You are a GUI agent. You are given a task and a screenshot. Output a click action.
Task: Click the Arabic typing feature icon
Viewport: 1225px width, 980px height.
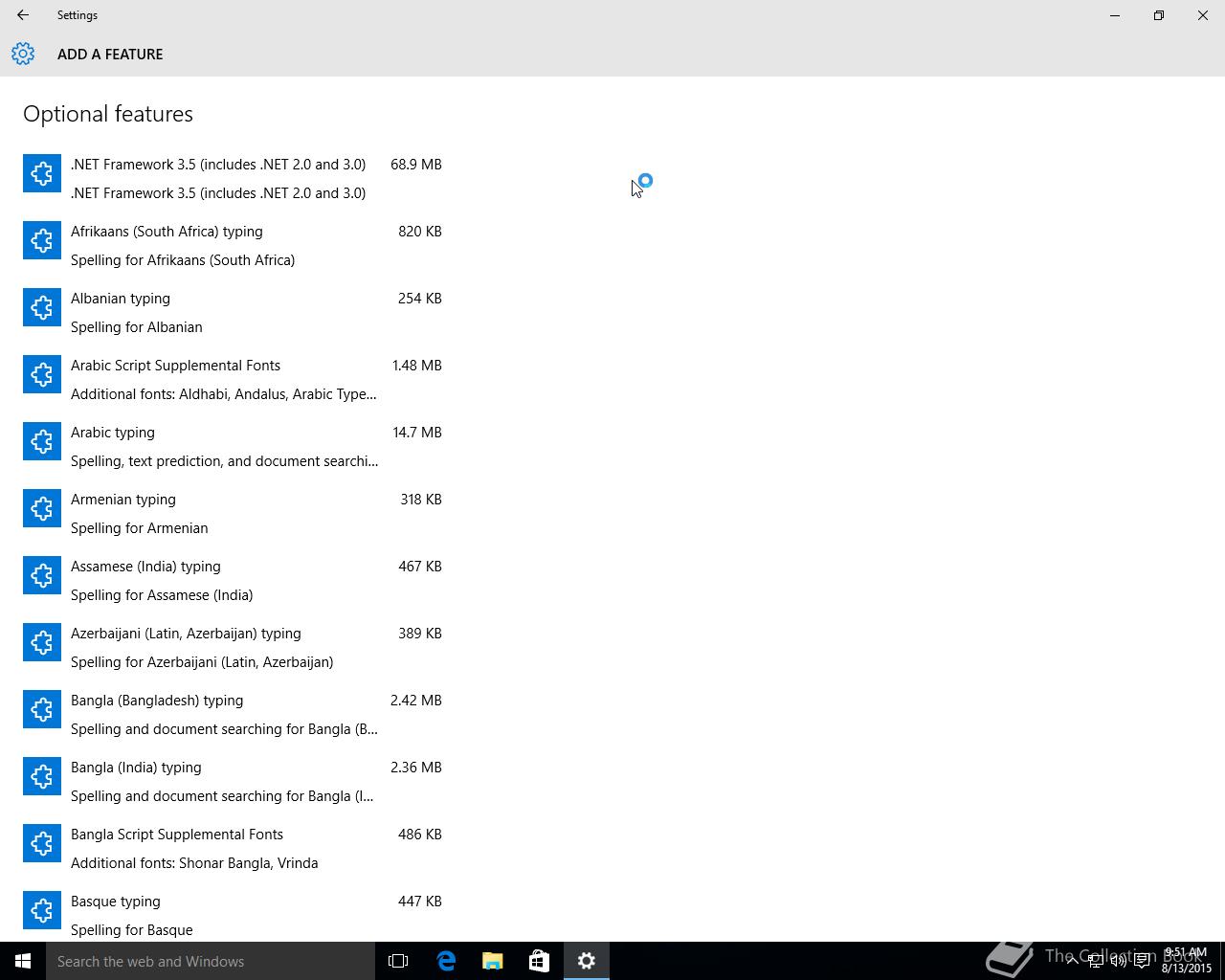tap(42, 441)
